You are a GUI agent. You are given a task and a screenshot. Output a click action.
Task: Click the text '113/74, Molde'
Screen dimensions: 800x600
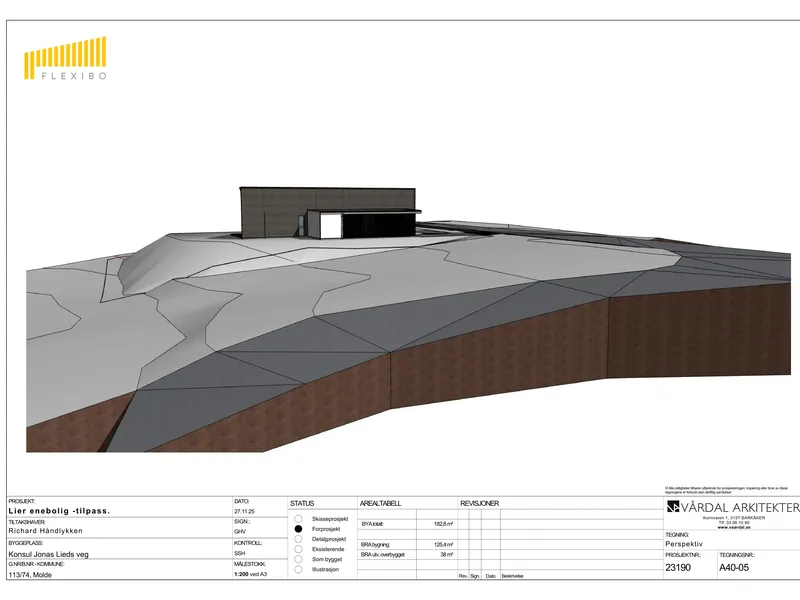30,575
